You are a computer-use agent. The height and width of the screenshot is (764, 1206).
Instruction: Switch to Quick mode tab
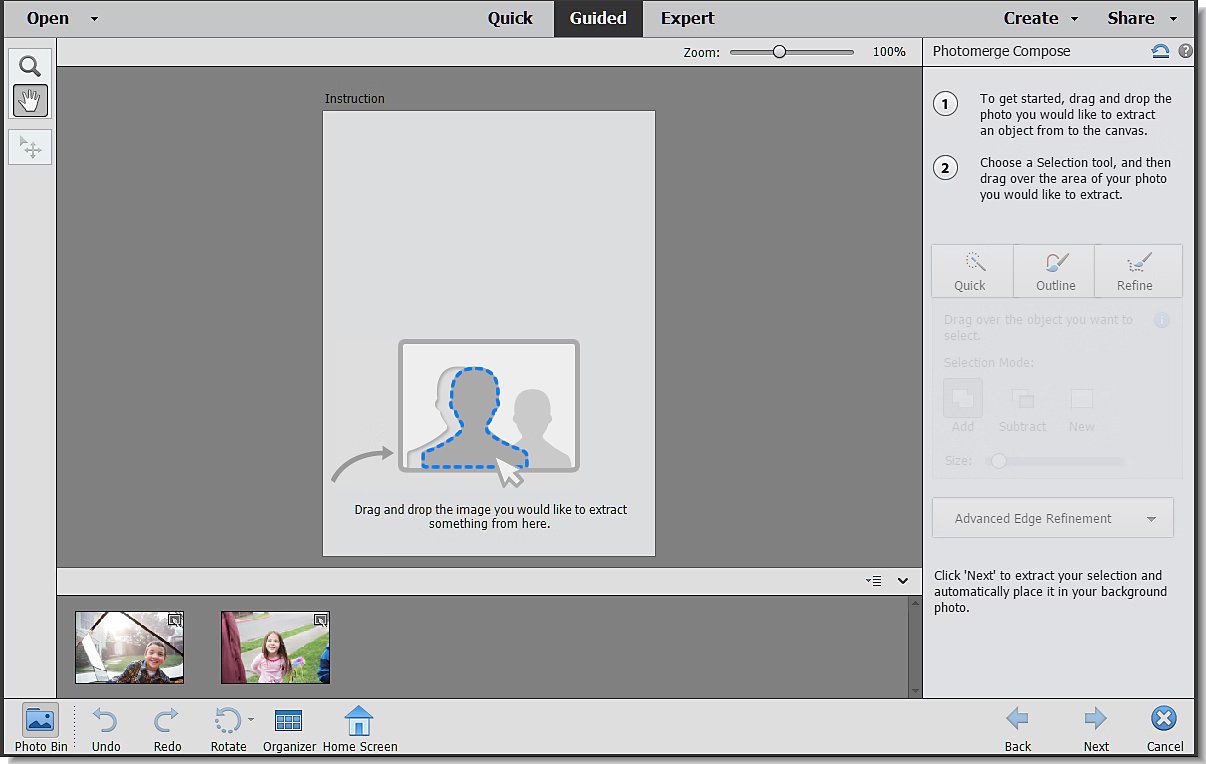point(510,18)
